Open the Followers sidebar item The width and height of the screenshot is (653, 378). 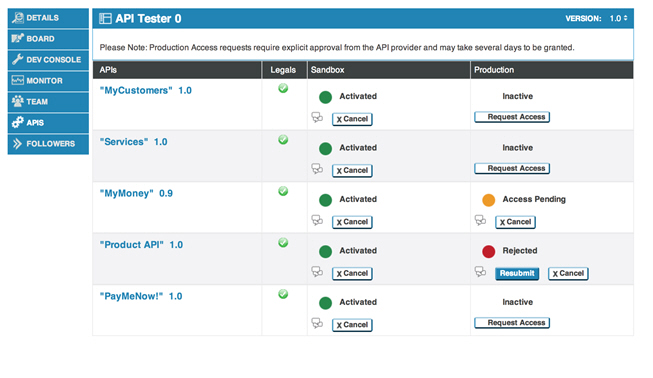(48, 144)
